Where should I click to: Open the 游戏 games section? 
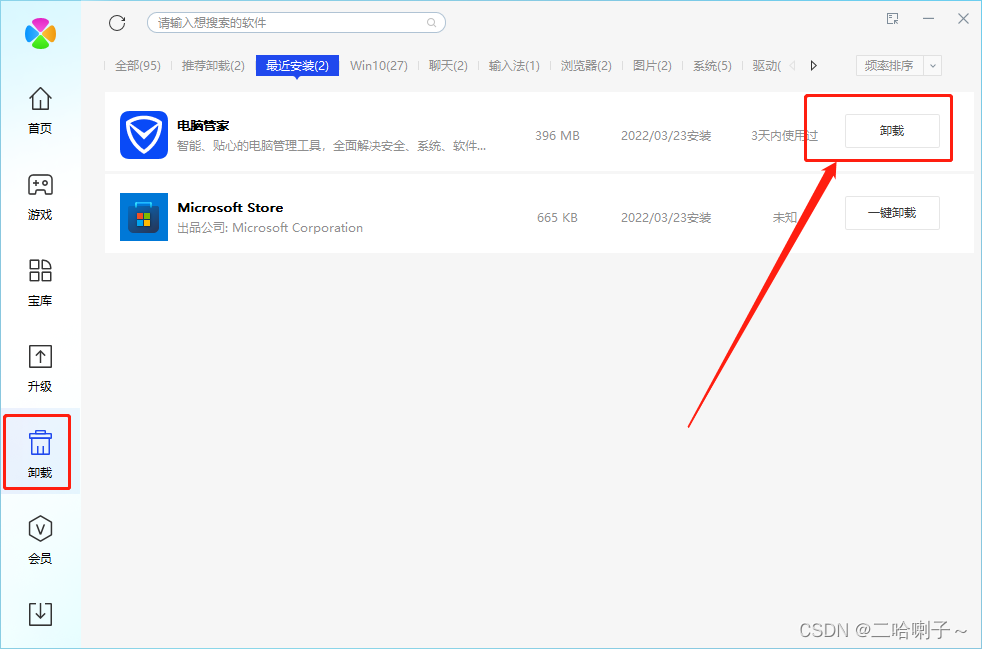tap(40, 197)
